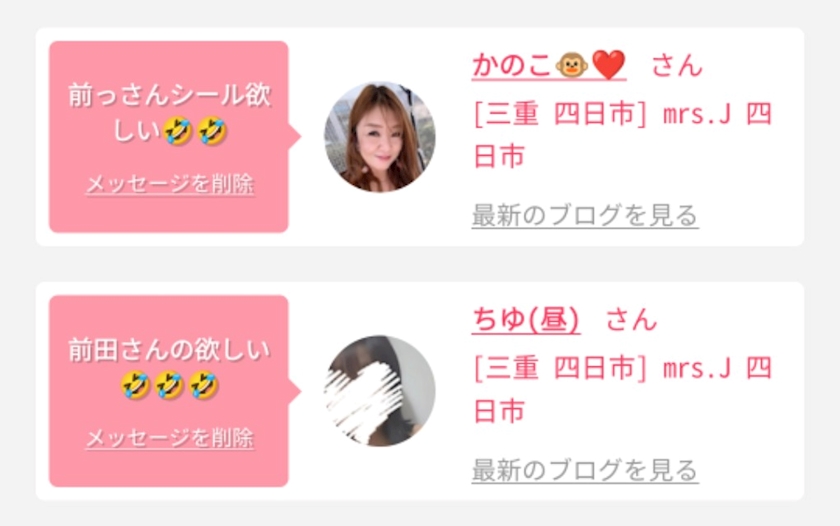Click the さん suffix after かのこ
This screenshot has height=526, width=840.
pyautogui.click(x=677, y=65)
